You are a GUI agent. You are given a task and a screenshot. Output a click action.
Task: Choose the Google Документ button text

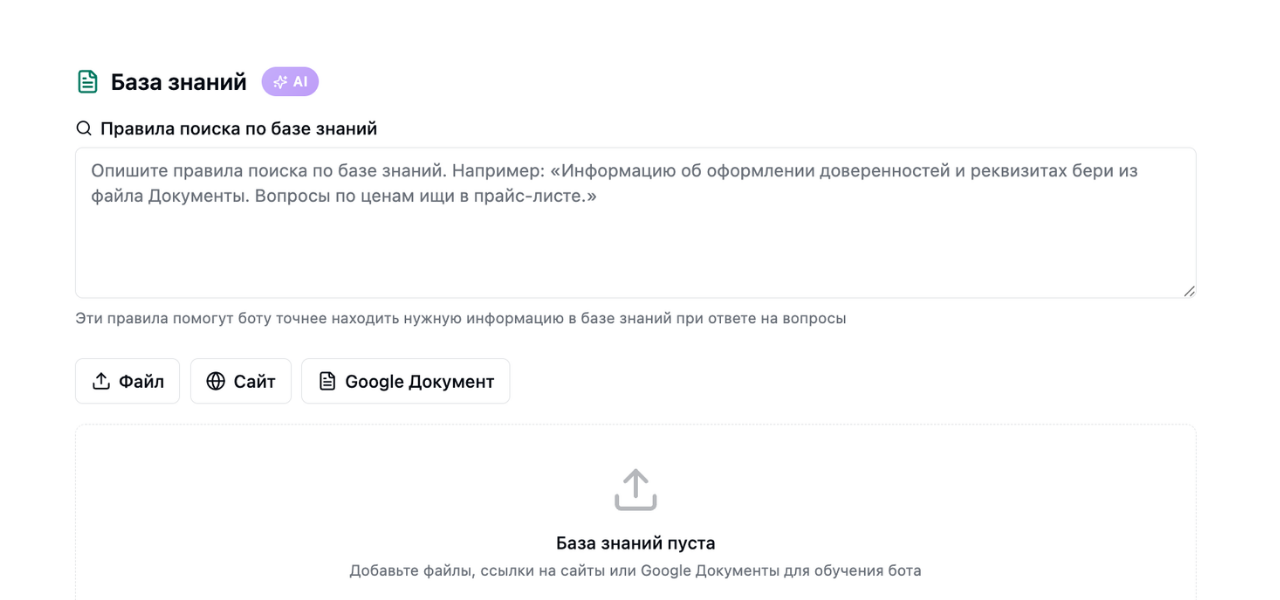(419, 381)
